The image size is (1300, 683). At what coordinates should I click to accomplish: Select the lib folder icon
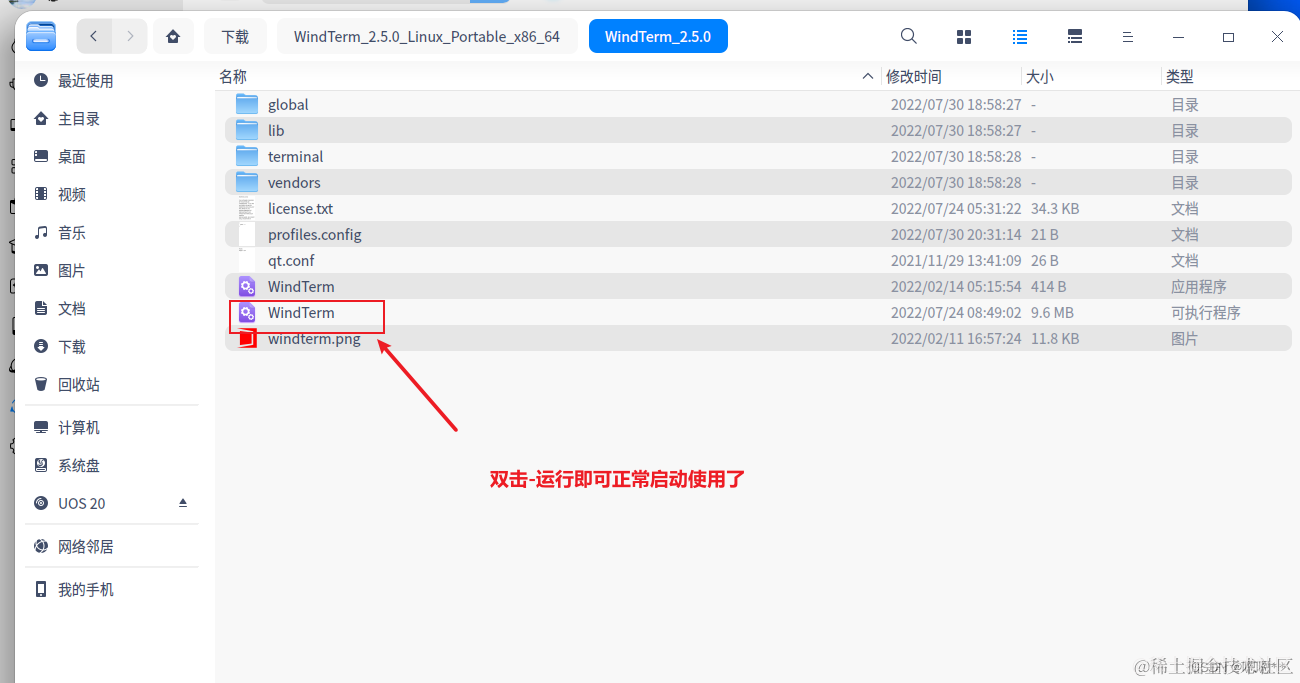(x=247, y=130)
